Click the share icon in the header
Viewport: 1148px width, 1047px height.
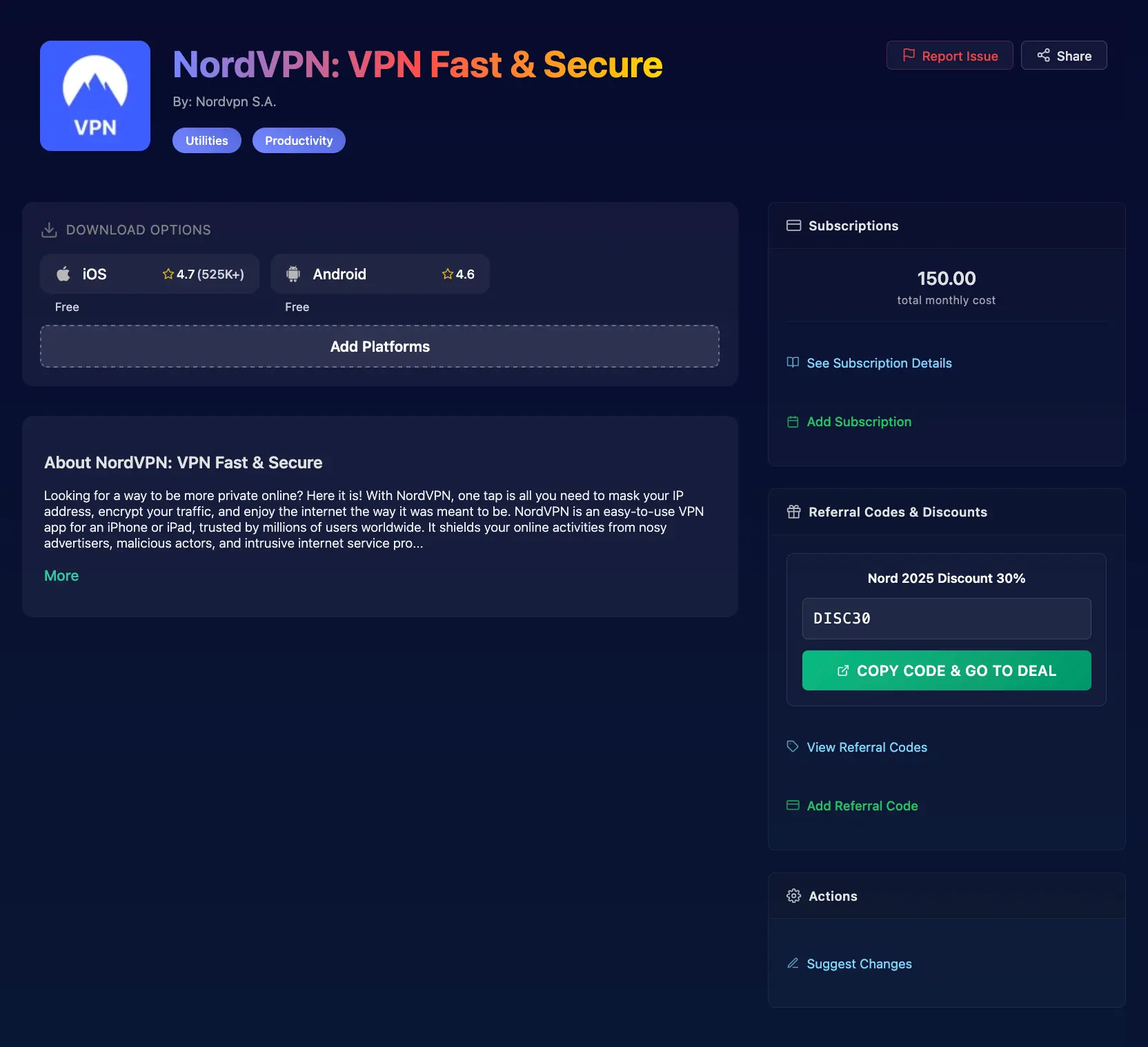click(x=1043, y=55)
